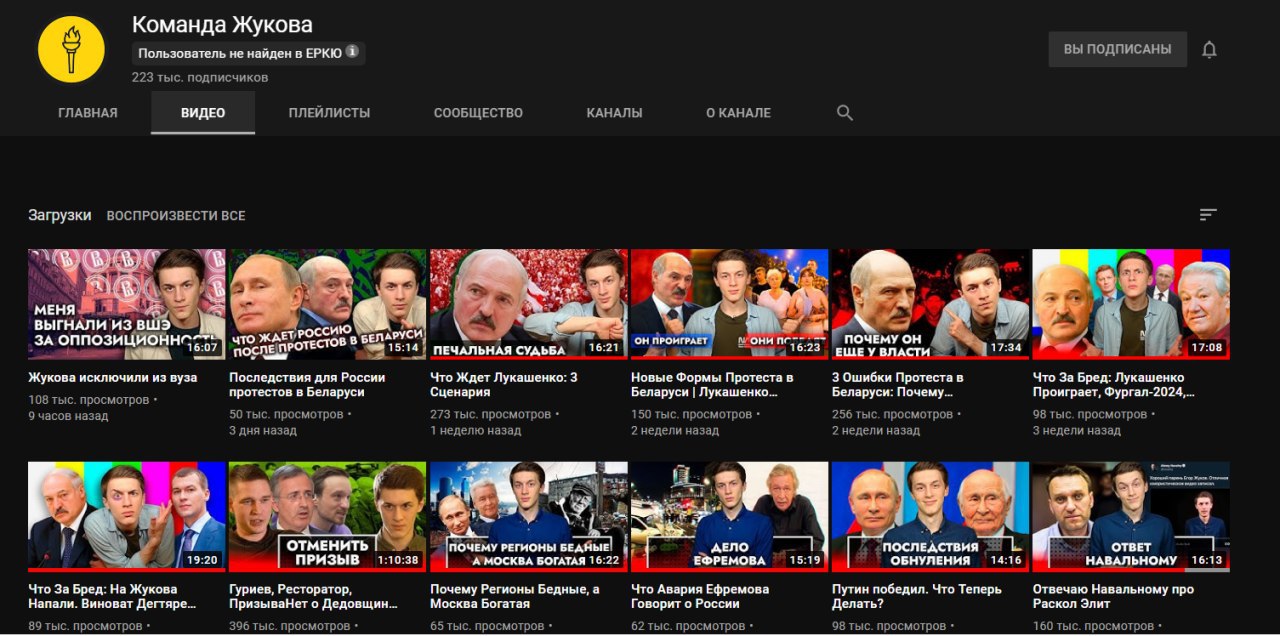Open ПОСЛЕДСТВИЯ ОБНУЛЕНИЯ thumbnail
The width and height of the screenshot is (1280, 636).
click(x=931, y=516)
